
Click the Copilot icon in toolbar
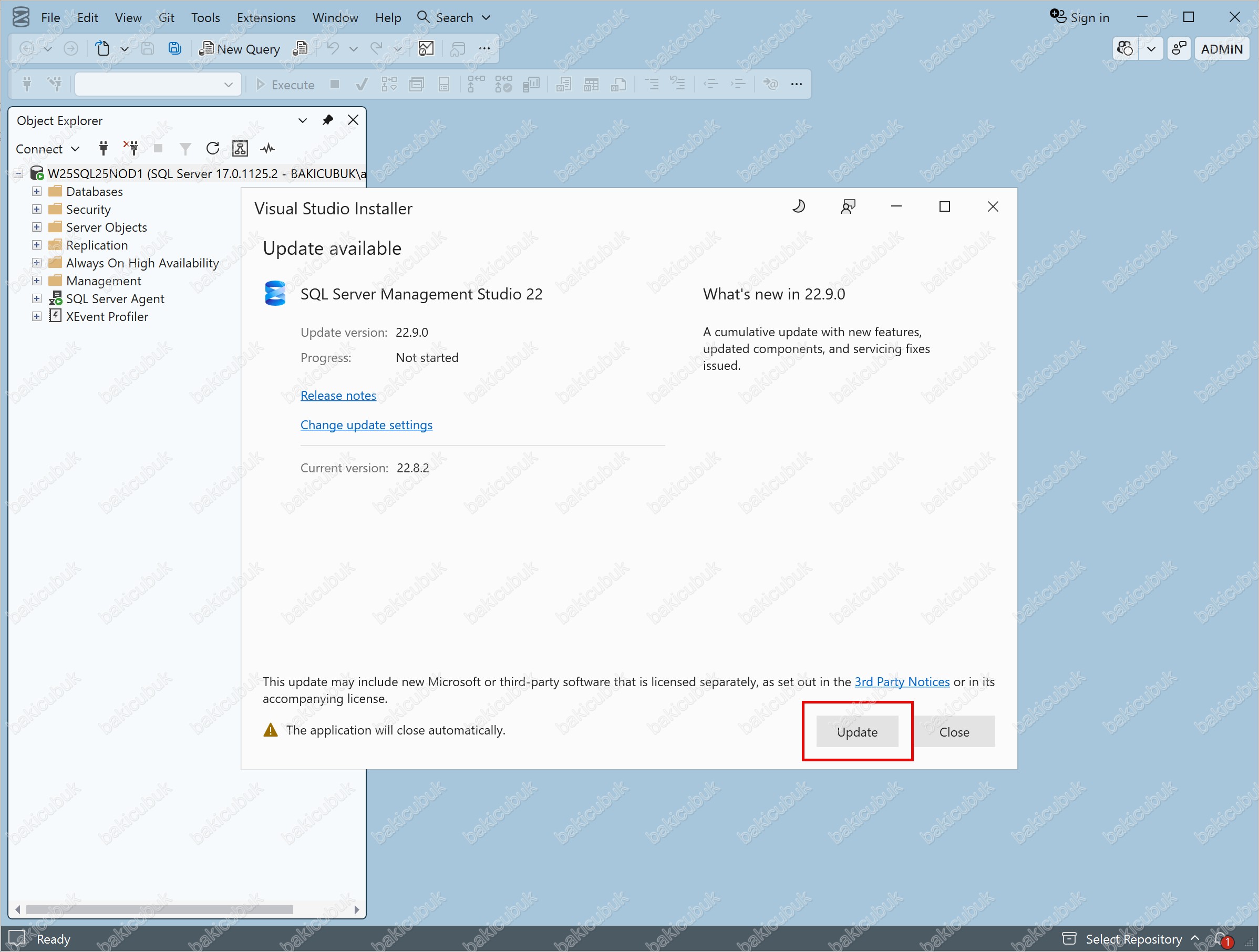tap(1124, 49)
